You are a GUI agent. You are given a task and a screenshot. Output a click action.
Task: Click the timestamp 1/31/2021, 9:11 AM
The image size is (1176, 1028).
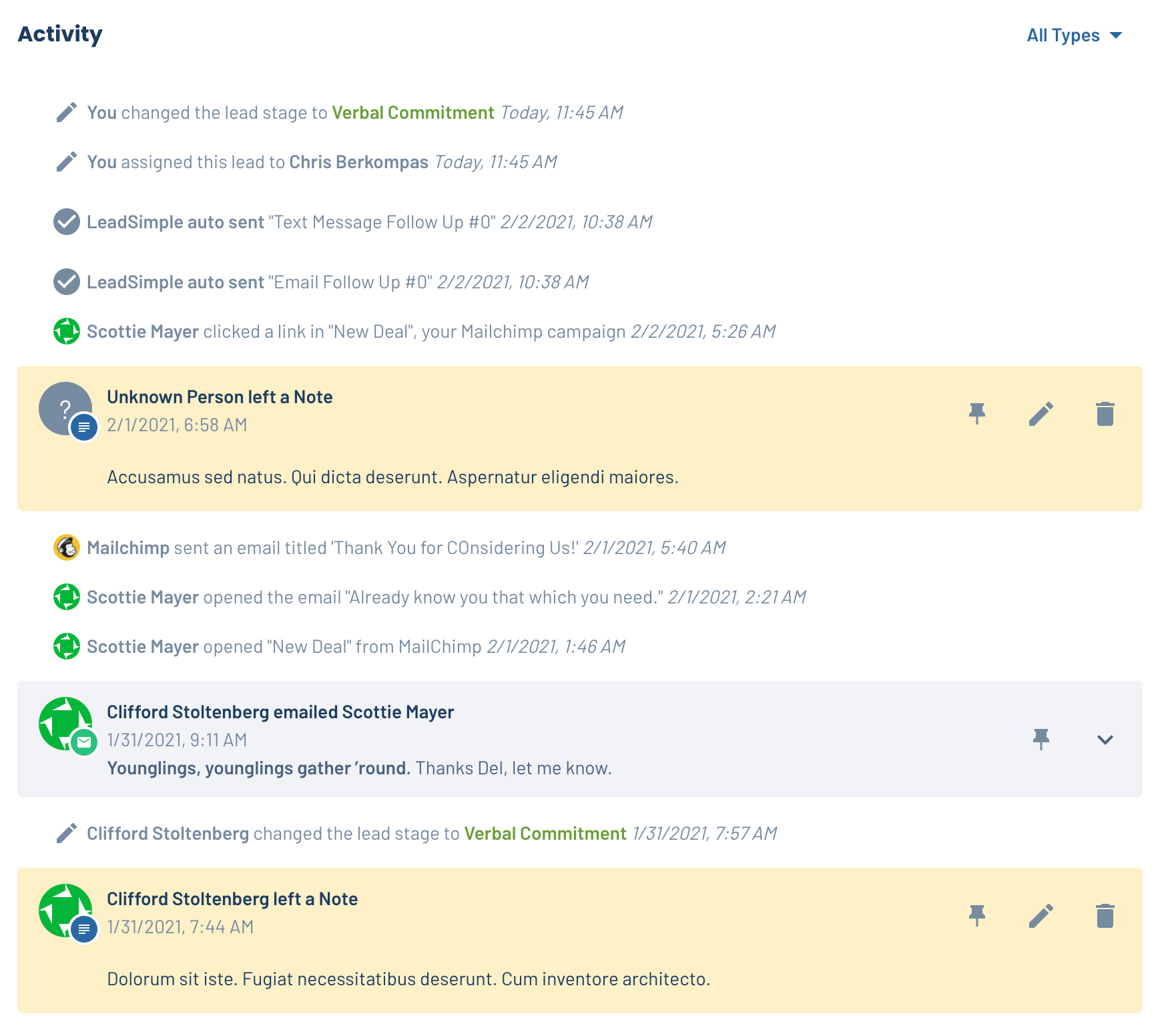coord(177,740)
